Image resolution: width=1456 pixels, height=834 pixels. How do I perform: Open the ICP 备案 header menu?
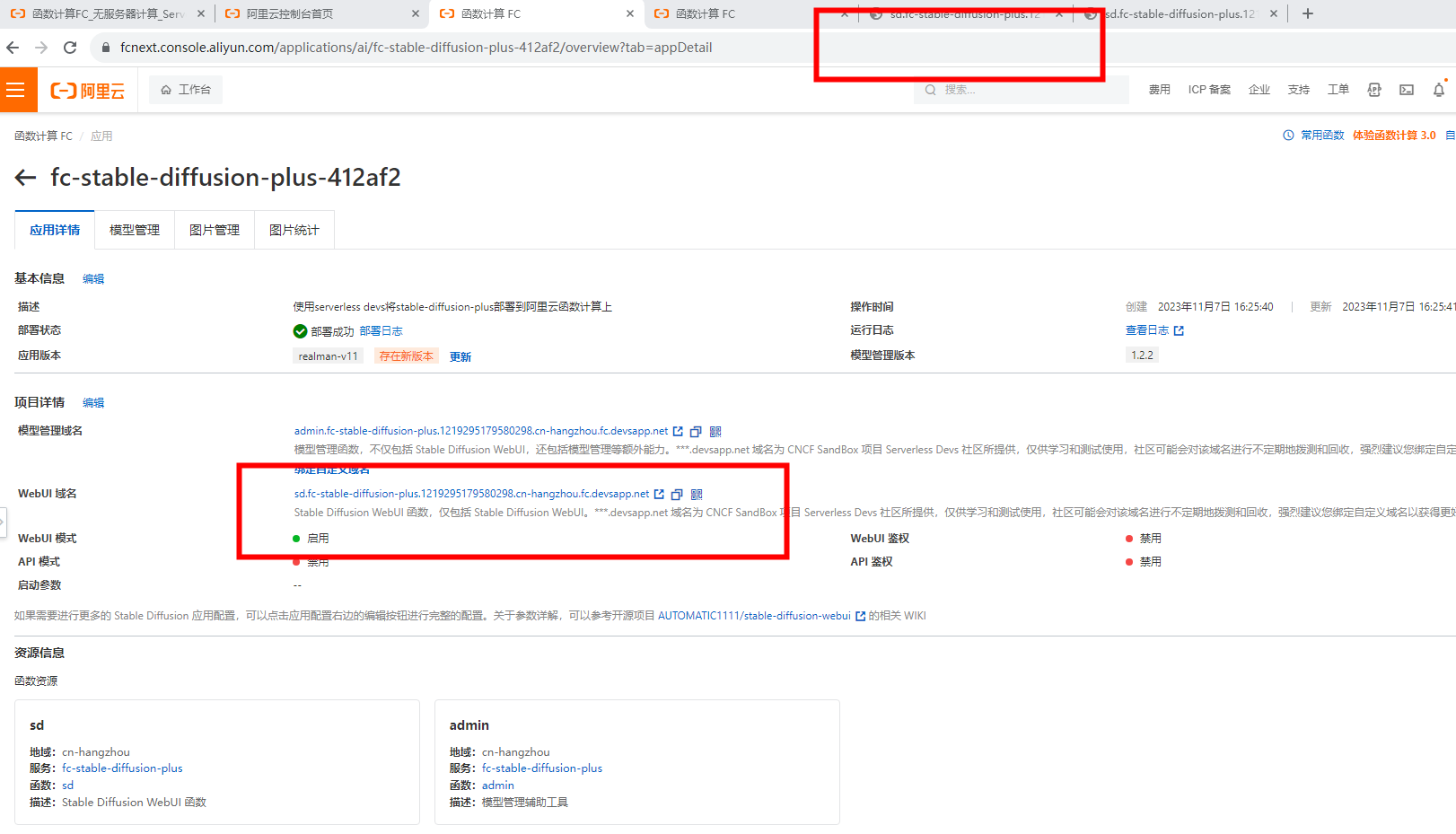click(1209, 90)
